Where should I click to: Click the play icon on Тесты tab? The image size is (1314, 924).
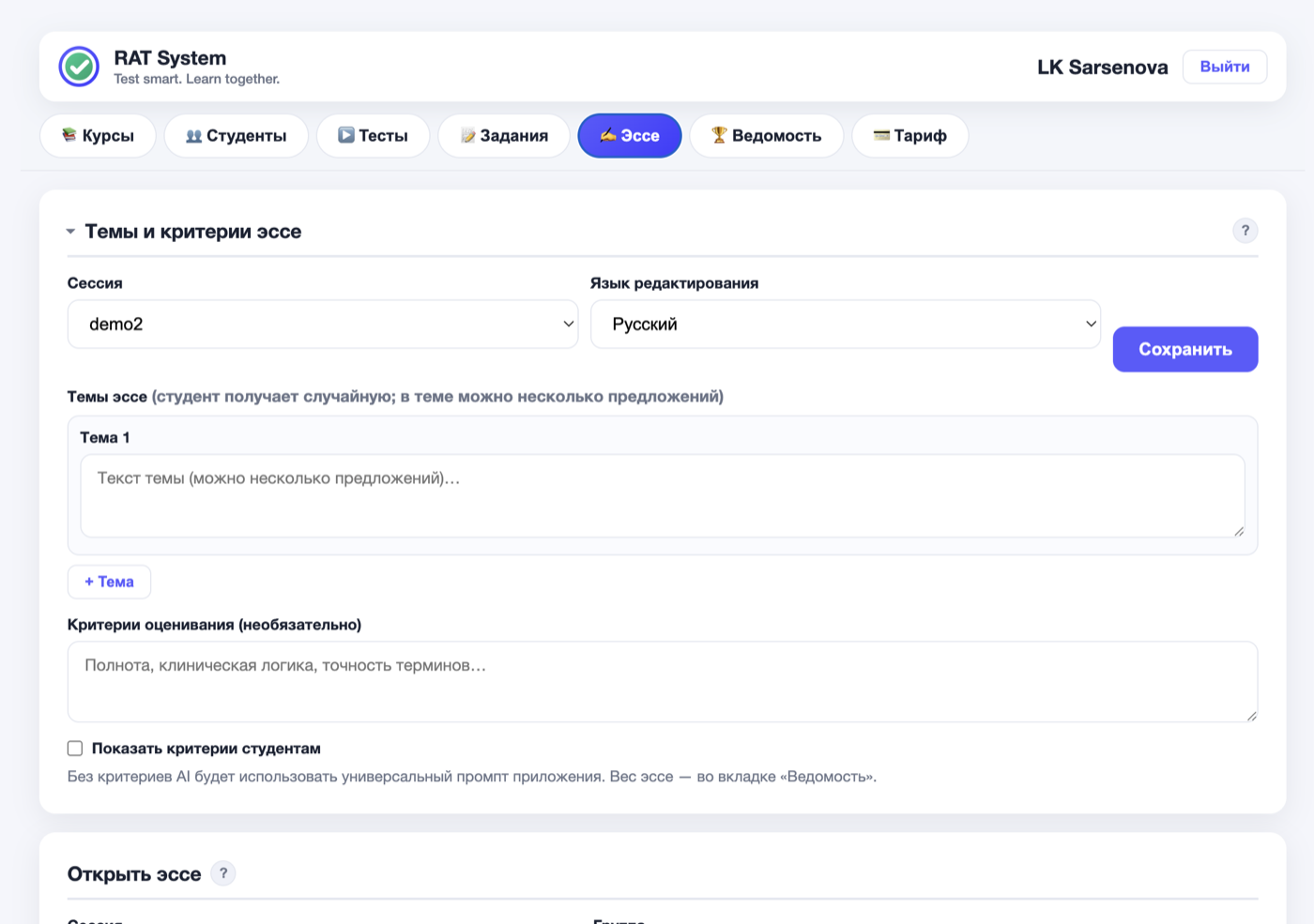(x=346, y=135)
